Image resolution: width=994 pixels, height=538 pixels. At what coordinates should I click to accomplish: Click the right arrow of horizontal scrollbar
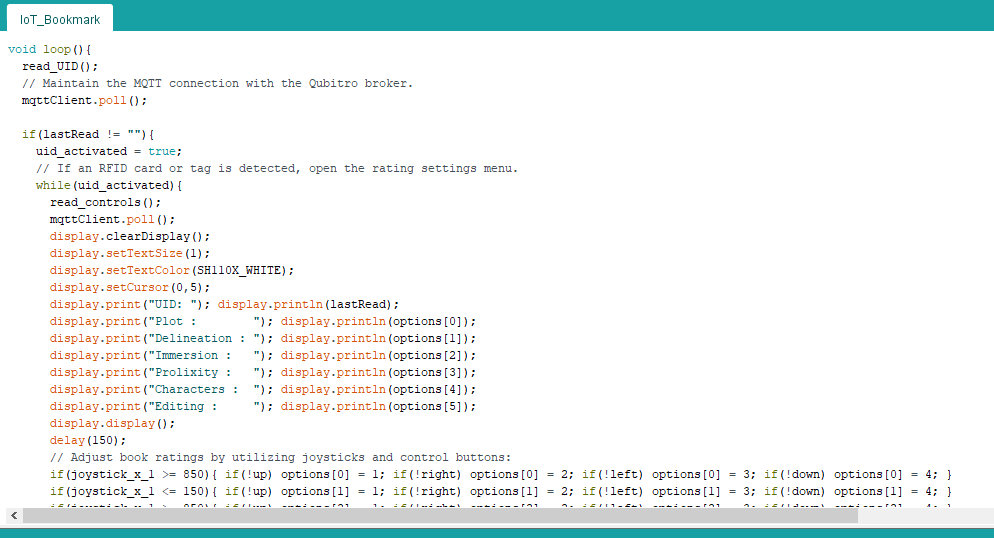click(x=981, y=515)
